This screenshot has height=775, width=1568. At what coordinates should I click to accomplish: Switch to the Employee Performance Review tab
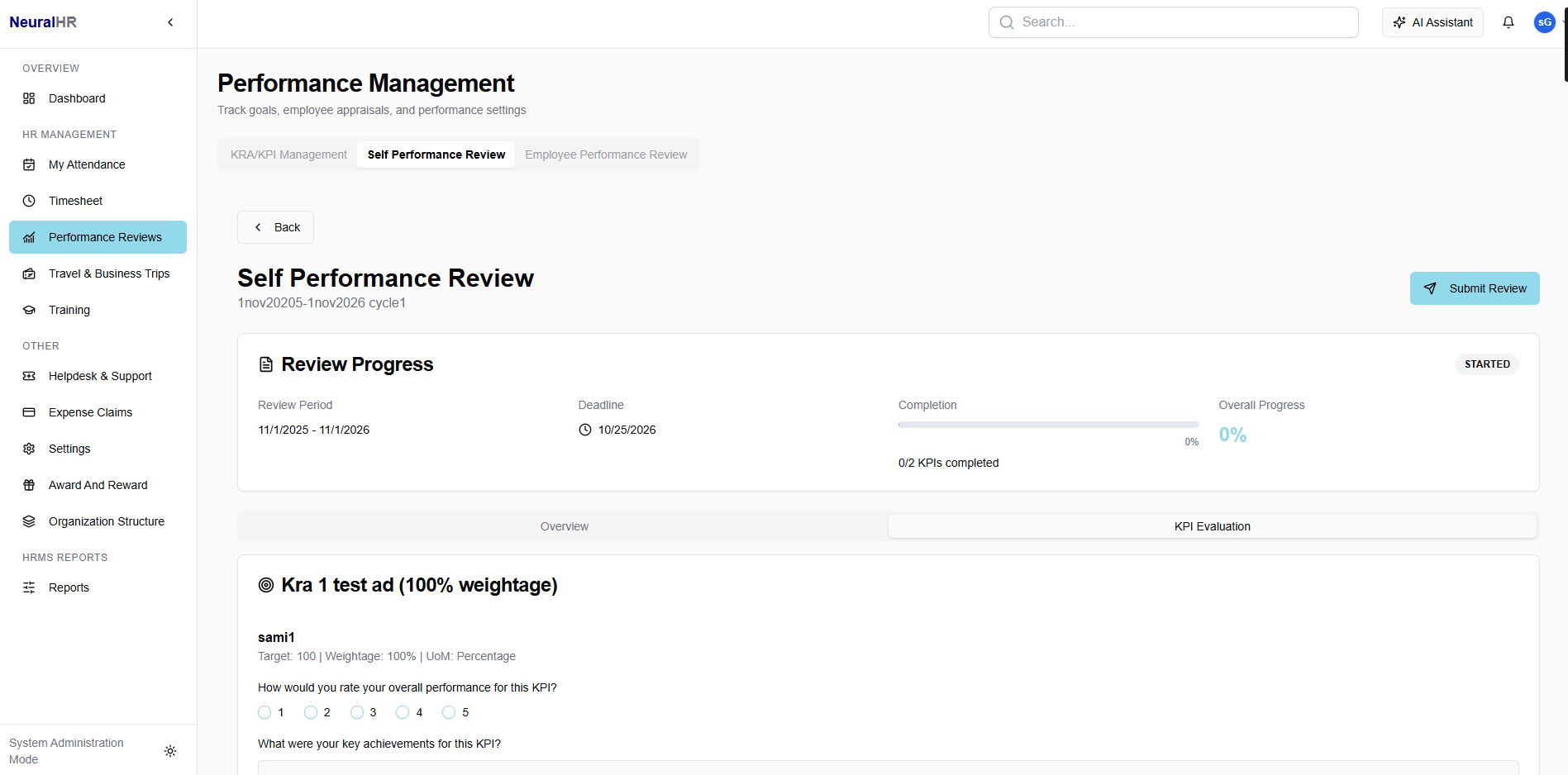tap(606, 155)
